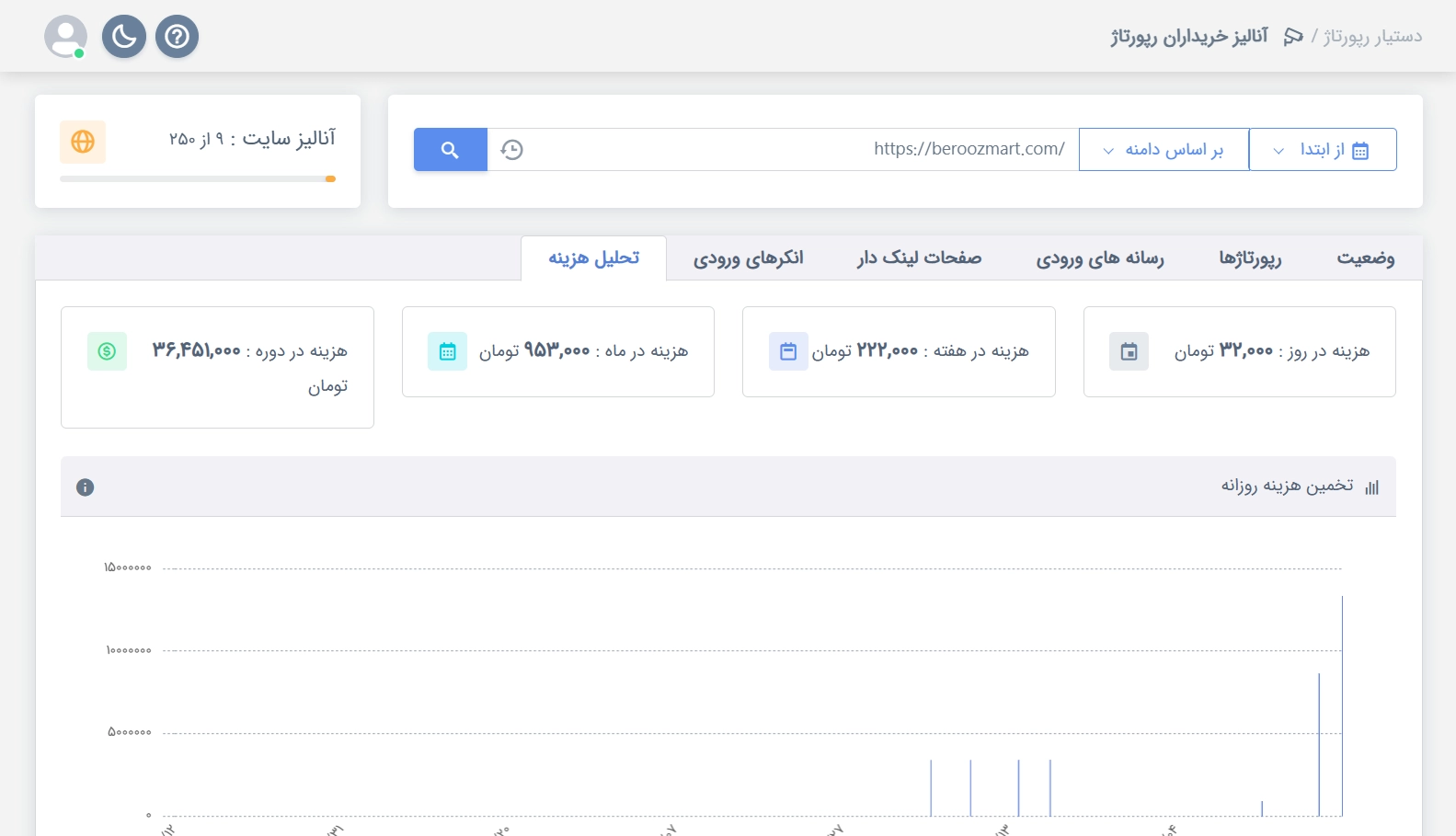
Task: Click the blue search button
Action: coord(450,150)
